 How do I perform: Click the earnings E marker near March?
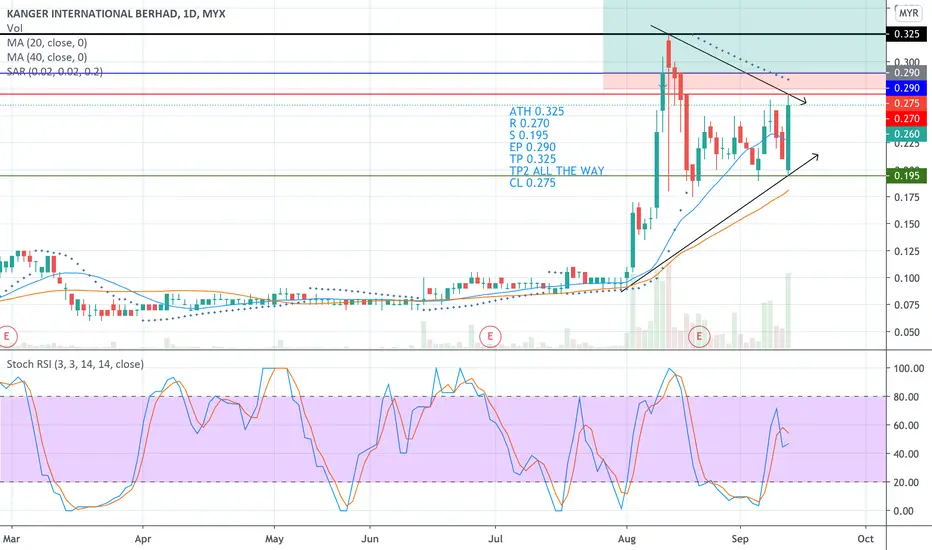(7, 337)
